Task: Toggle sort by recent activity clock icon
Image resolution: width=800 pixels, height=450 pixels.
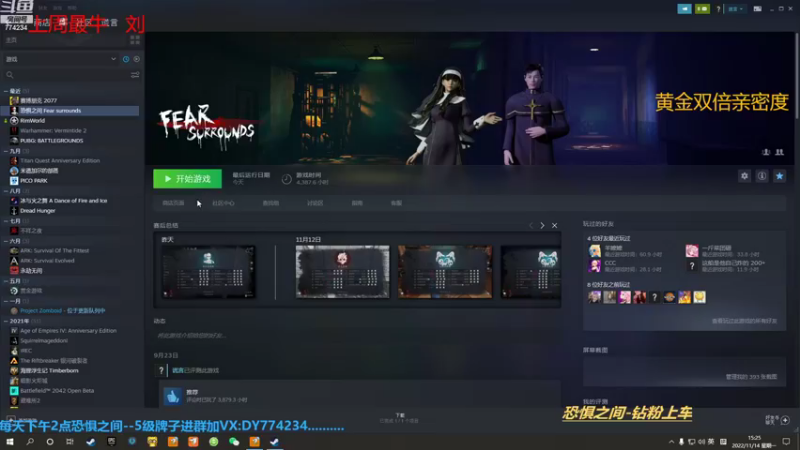Action: point(126,59)
